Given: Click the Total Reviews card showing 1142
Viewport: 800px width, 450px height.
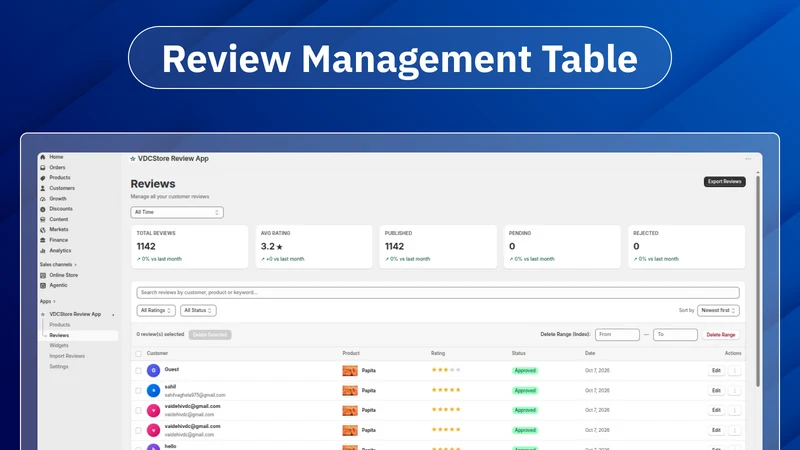Looking at the screenshot, I should (x=189, y=246).
